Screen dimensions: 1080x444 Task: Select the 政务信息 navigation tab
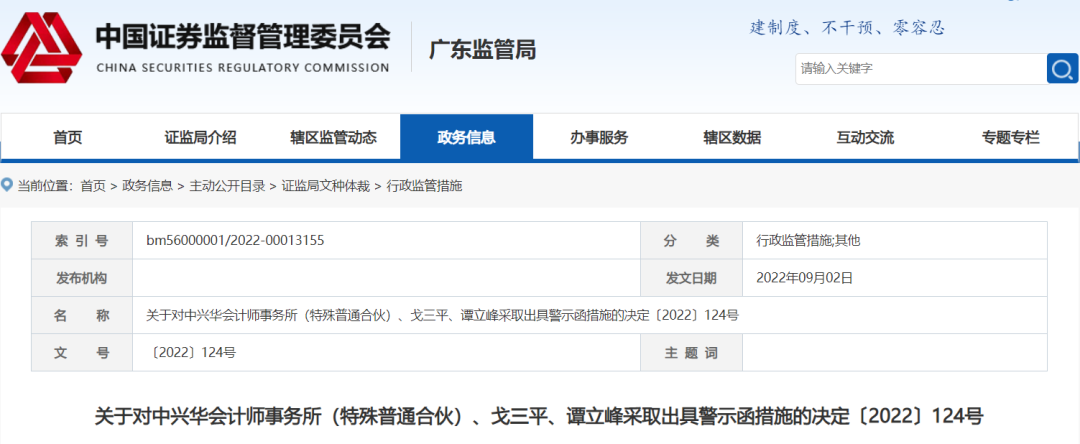pyautogui.click(x=466, y=138)
